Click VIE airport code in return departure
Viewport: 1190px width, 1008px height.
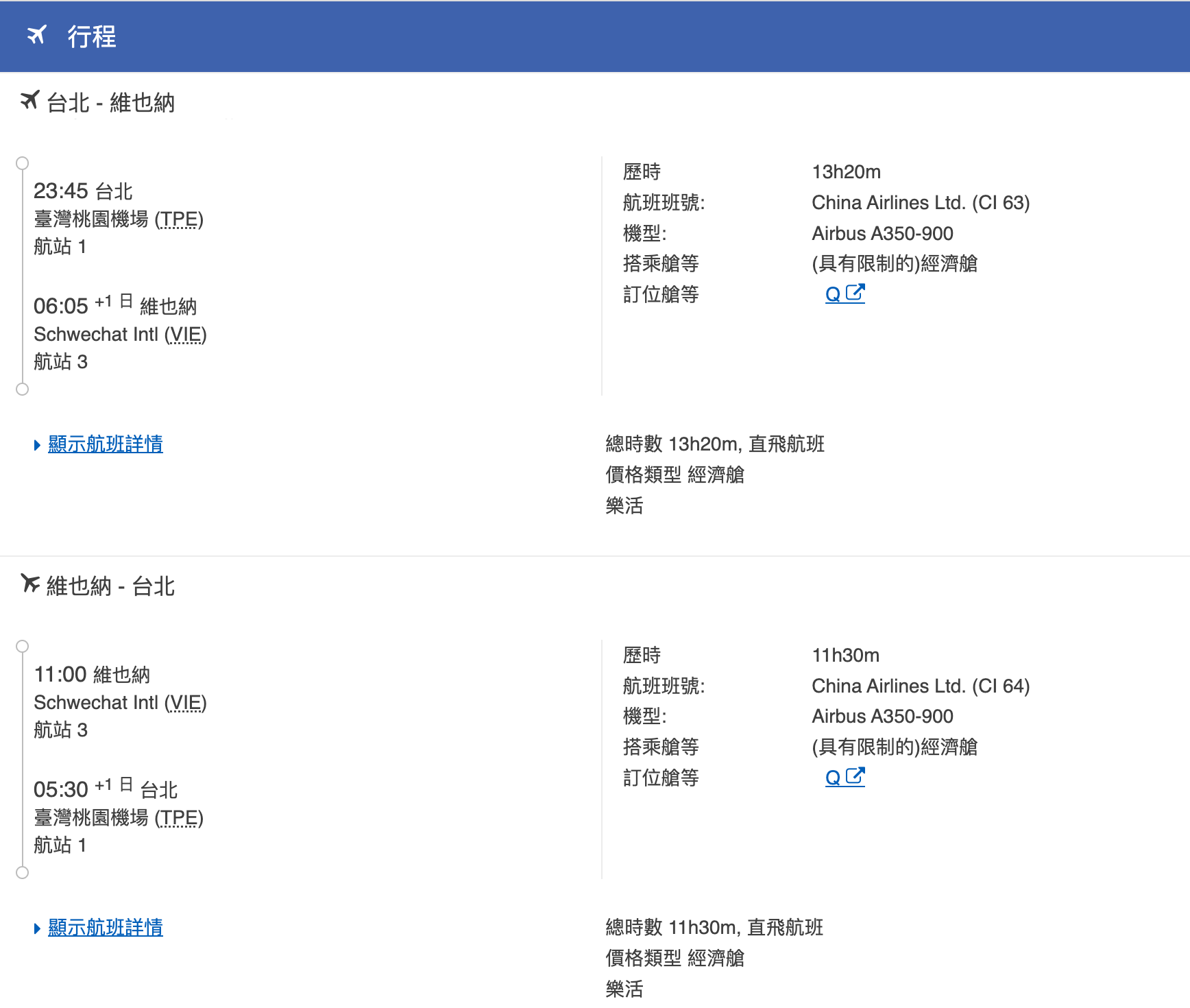click(185, 703)
